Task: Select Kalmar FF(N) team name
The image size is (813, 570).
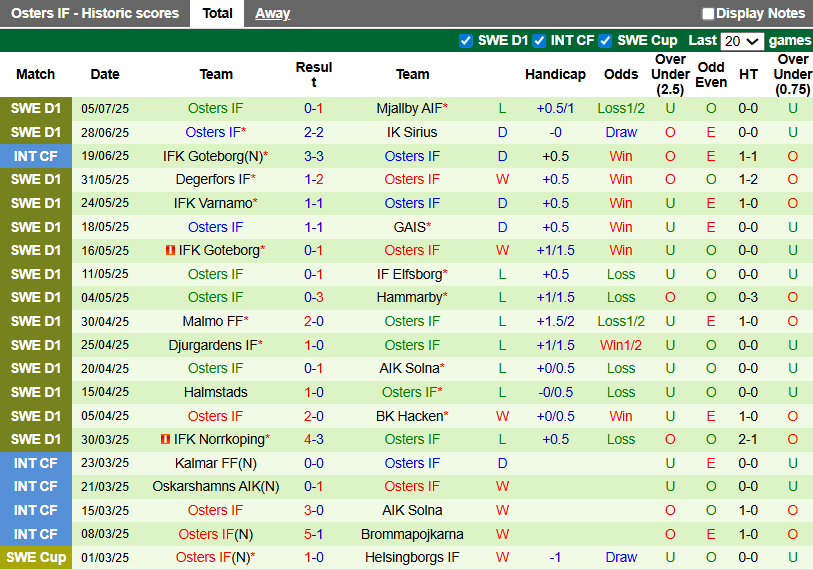Action: [x=215, y=464]
